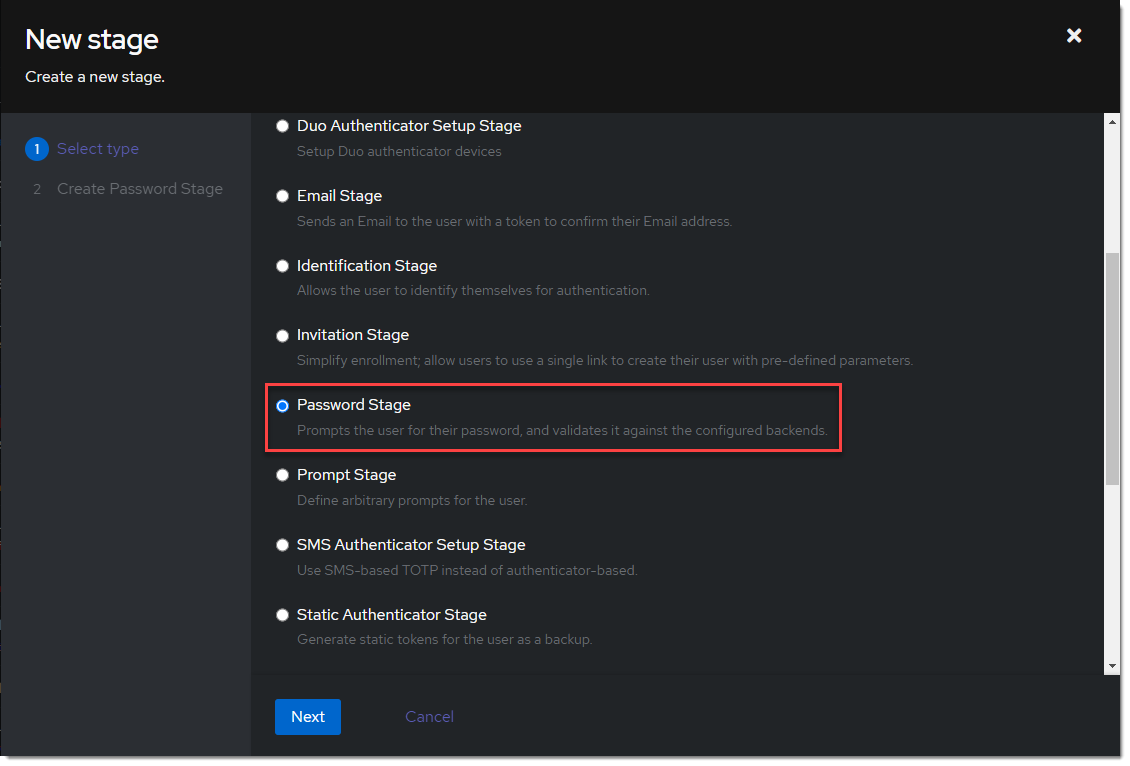Click the Email Stage description text

click(x=514, y=221)
